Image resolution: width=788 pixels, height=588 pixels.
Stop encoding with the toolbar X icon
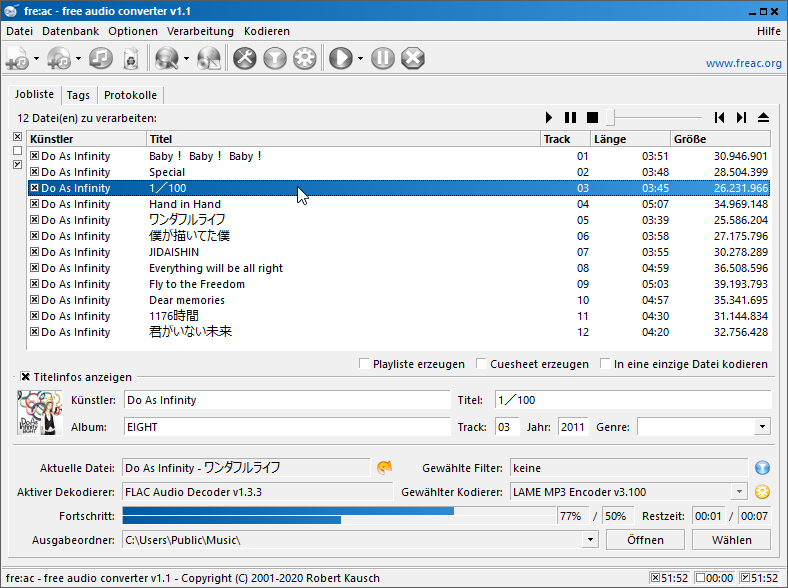click(x=412, y=59)
